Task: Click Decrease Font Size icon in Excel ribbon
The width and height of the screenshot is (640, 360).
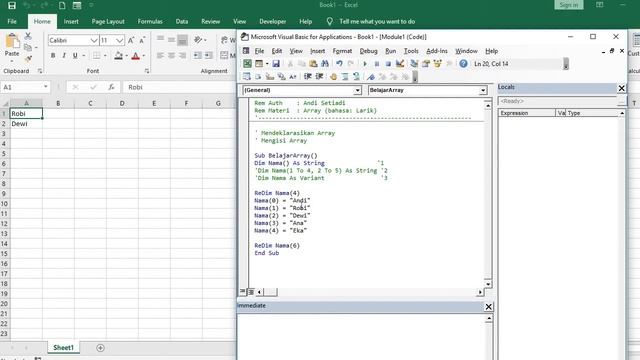Action: click(x=142, y=40)
